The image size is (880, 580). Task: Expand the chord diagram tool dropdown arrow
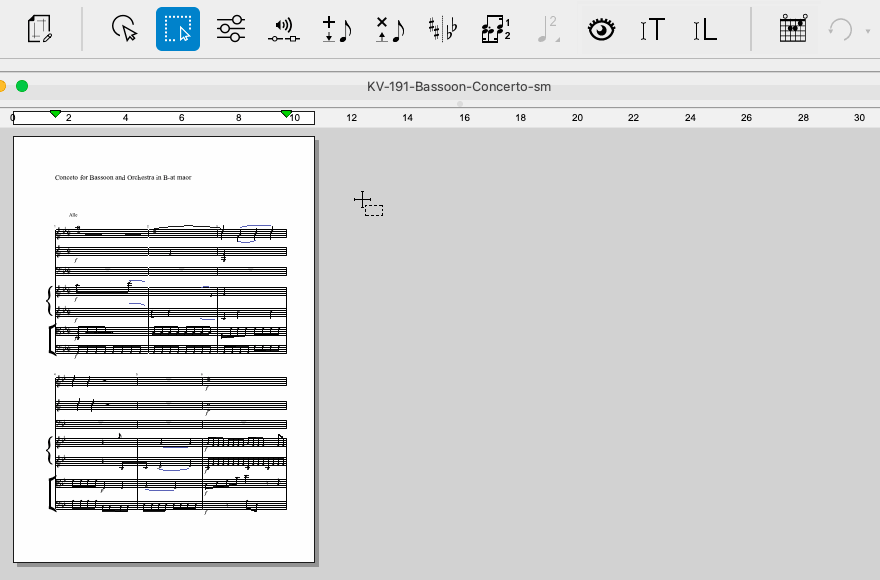[x=811, y=40]
